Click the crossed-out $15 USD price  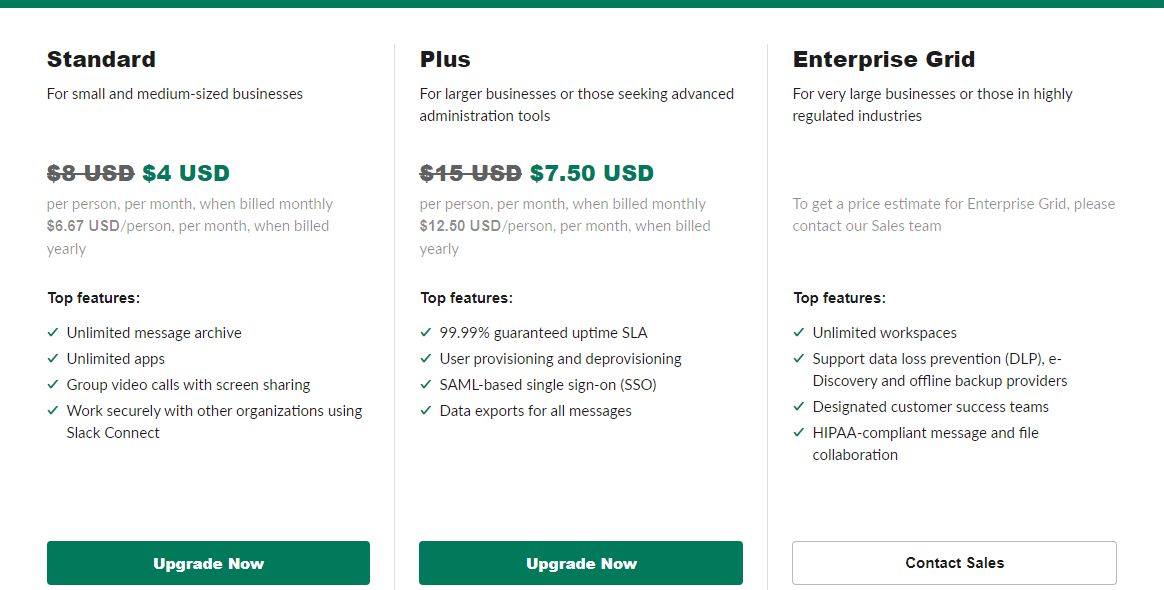coord(470,173)
